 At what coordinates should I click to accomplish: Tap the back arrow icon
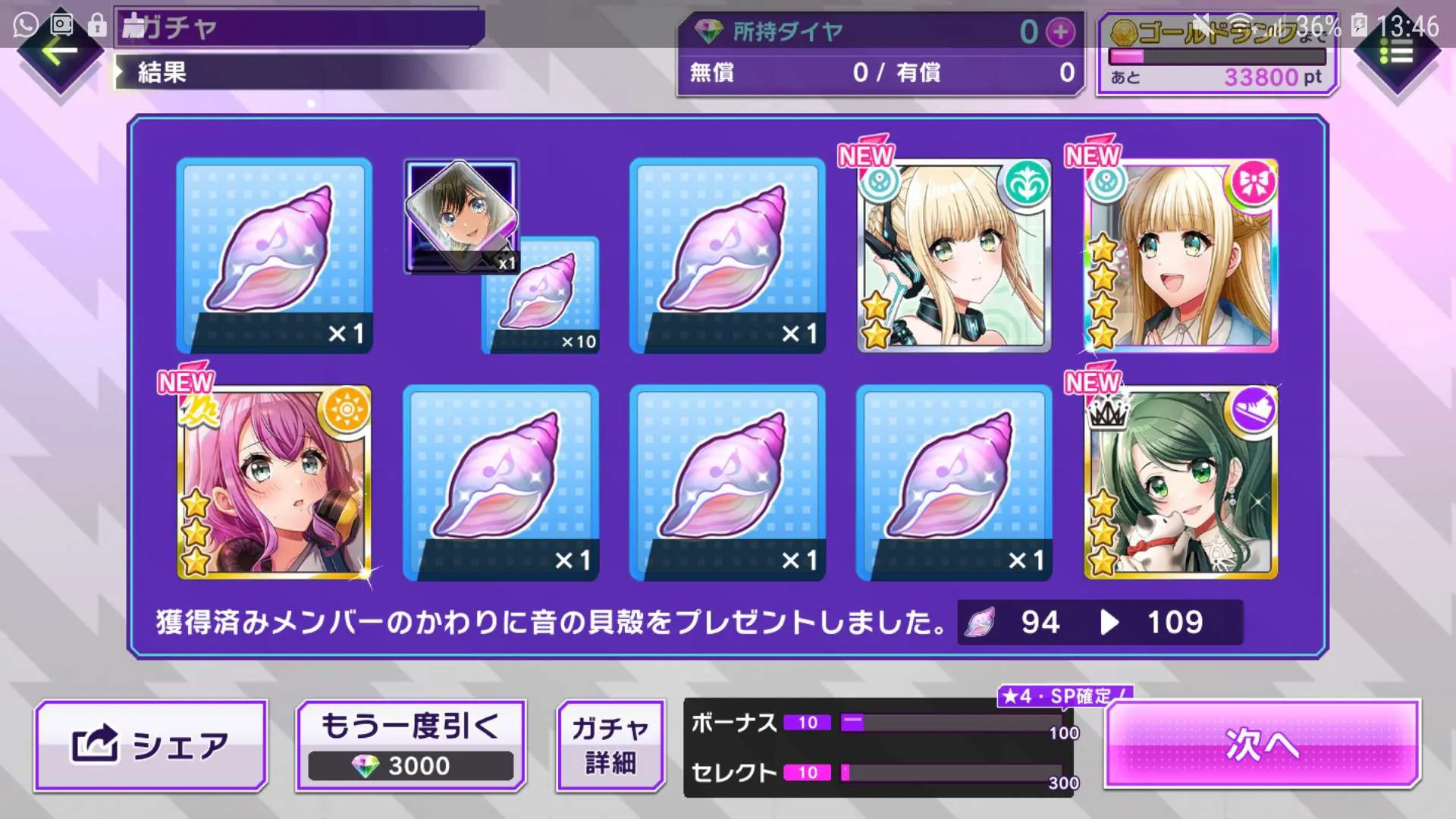(59, 52)
